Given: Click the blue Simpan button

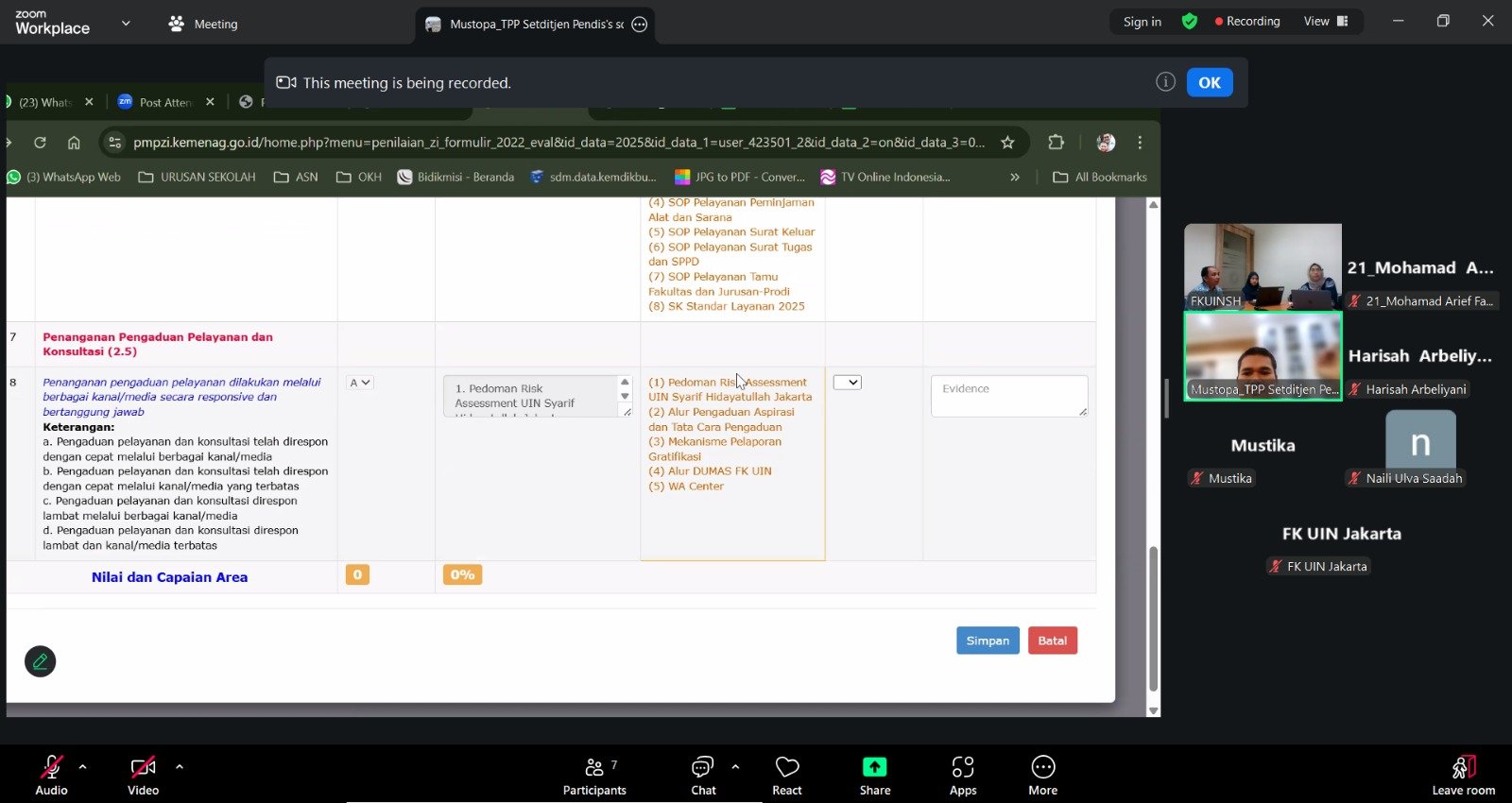Looking at the screenshot, I should [988, 641].
